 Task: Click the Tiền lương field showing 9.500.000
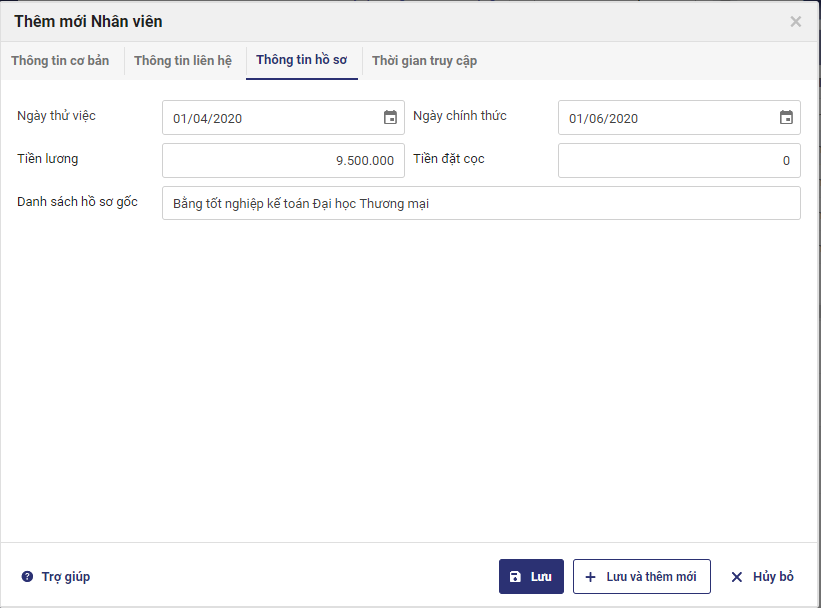point(283,160)
